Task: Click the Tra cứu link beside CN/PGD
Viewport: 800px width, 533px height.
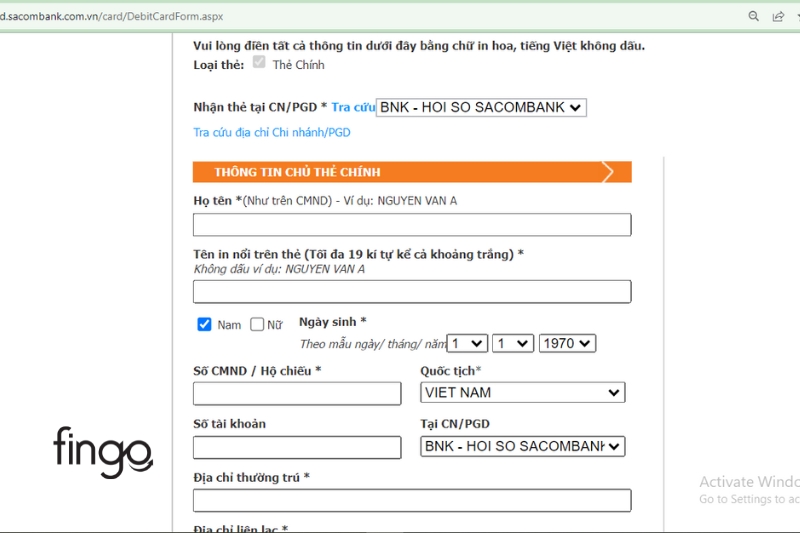Action: pyautogui.click(x=353, y=107)
